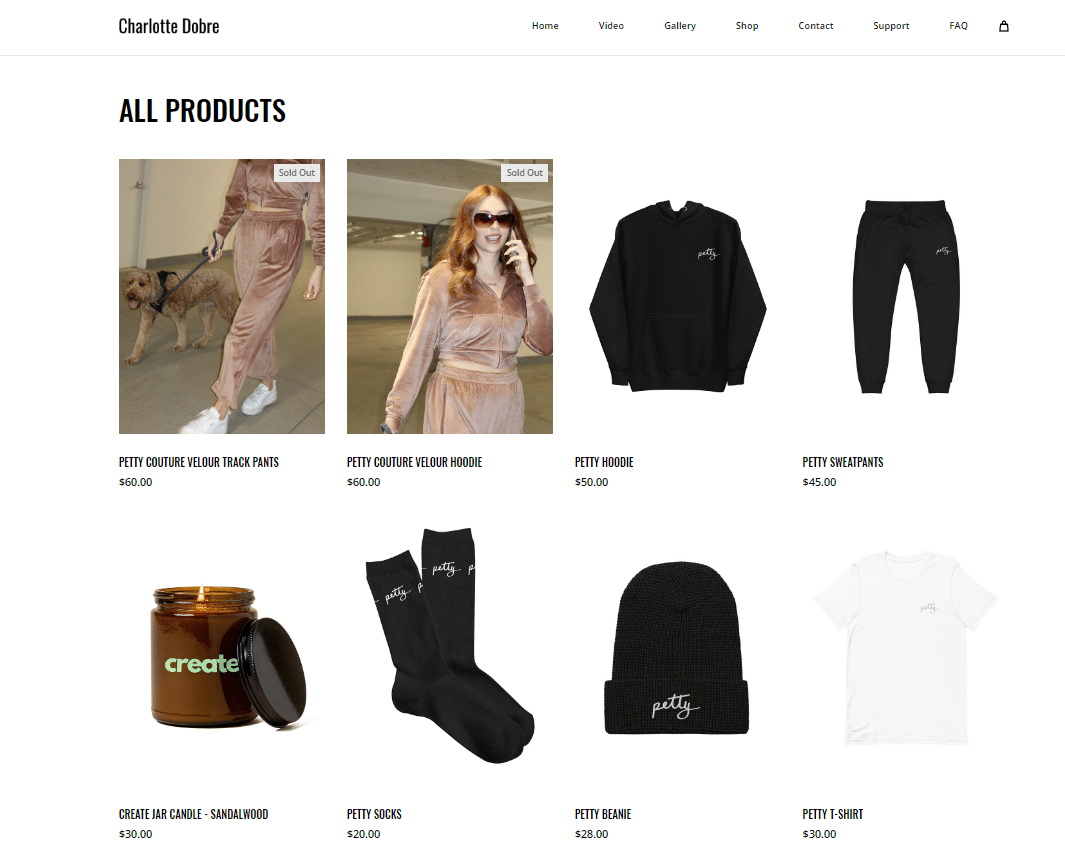
Task: Click the Petty Sweatpants title link
Action: click(843, 462)
